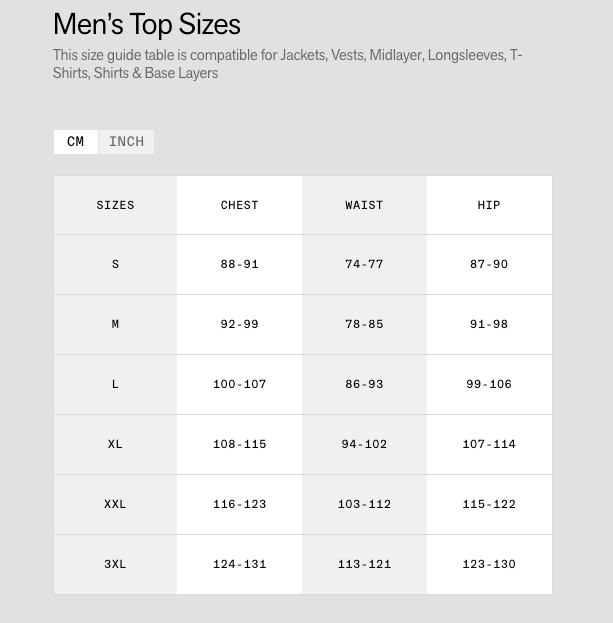This screenshot has width=613, height=623.
Task: Click the SIZES column header
Action: pyautogui.click(x=115, y=205)
